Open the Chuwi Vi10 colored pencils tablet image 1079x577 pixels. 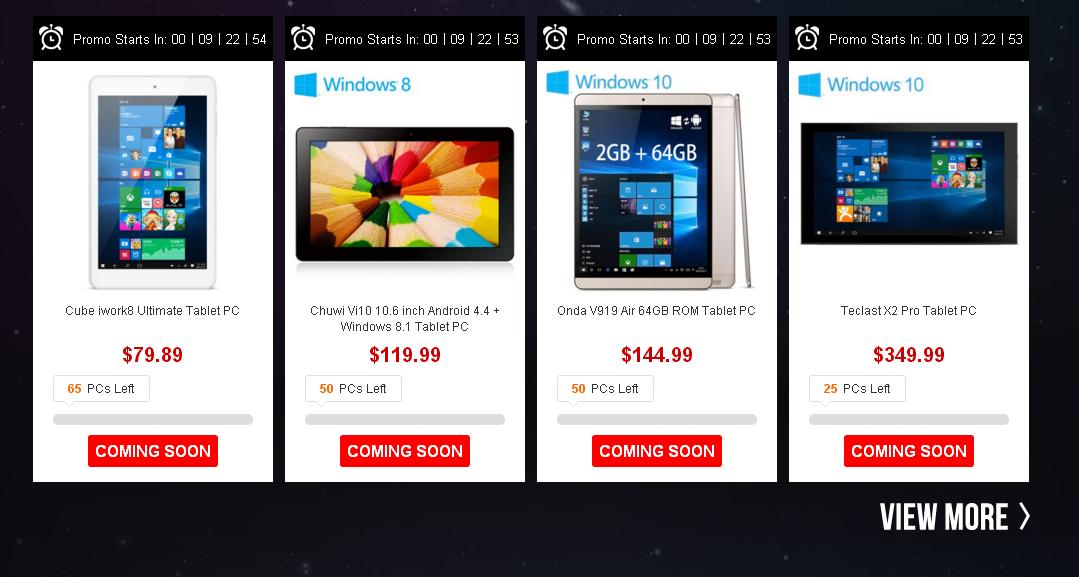(x=405, y=194)
